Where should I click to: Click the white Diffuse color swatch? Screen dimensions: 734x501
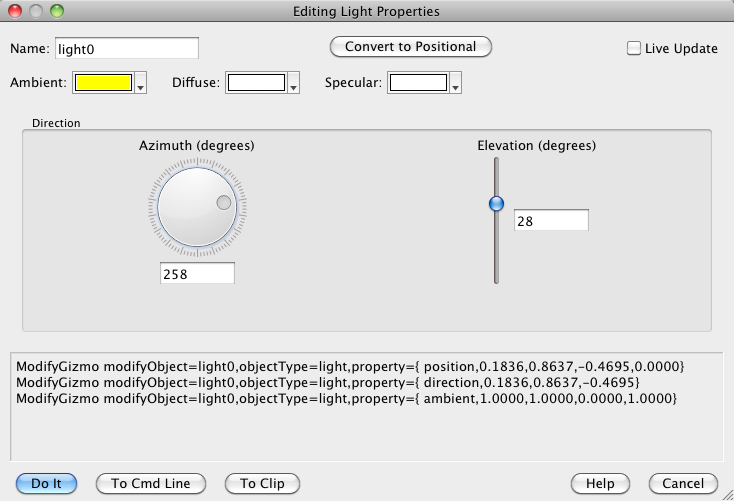255,83
